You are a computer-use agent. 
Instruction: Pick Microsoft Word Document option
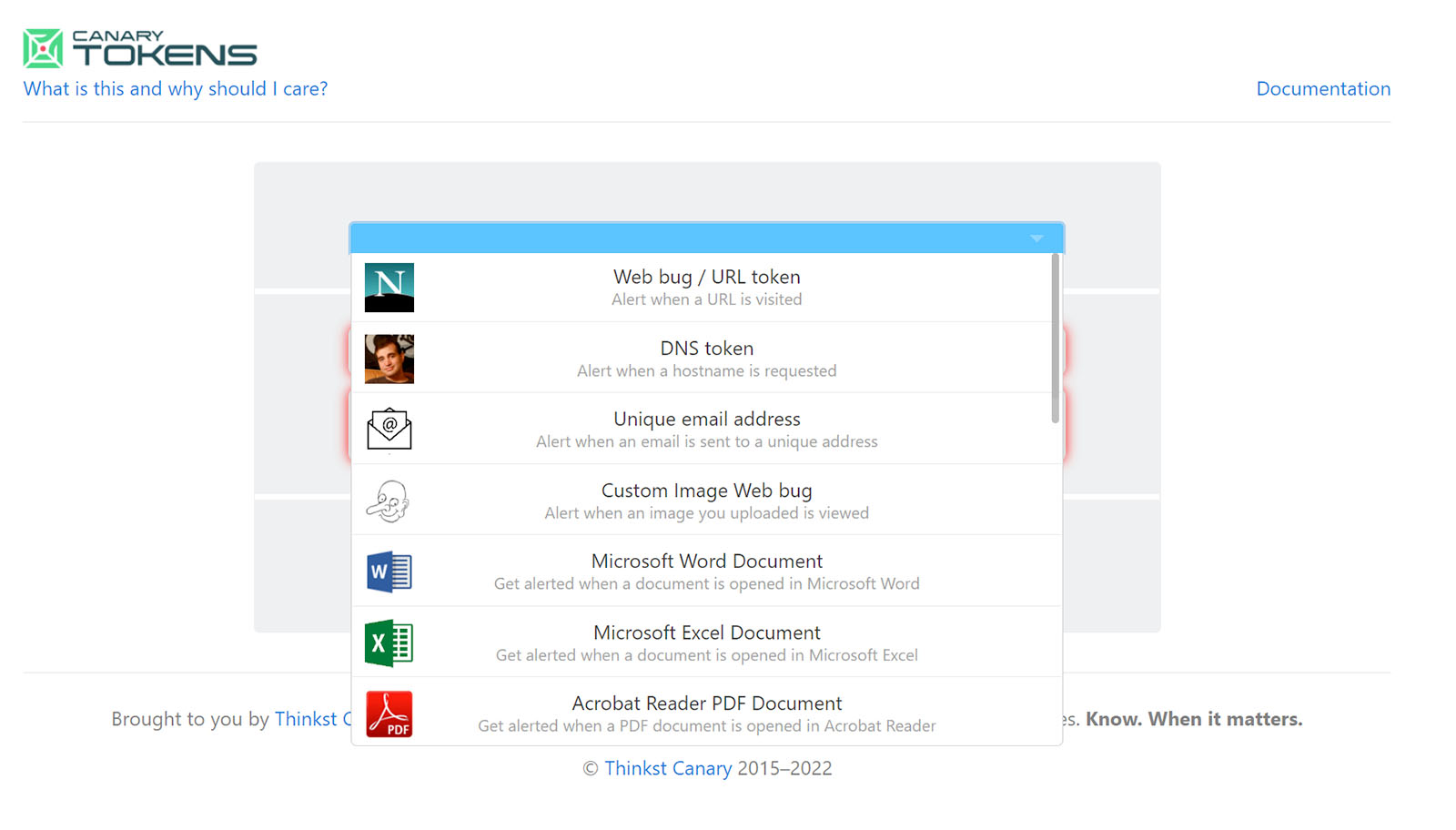click(x=707, y=572)
